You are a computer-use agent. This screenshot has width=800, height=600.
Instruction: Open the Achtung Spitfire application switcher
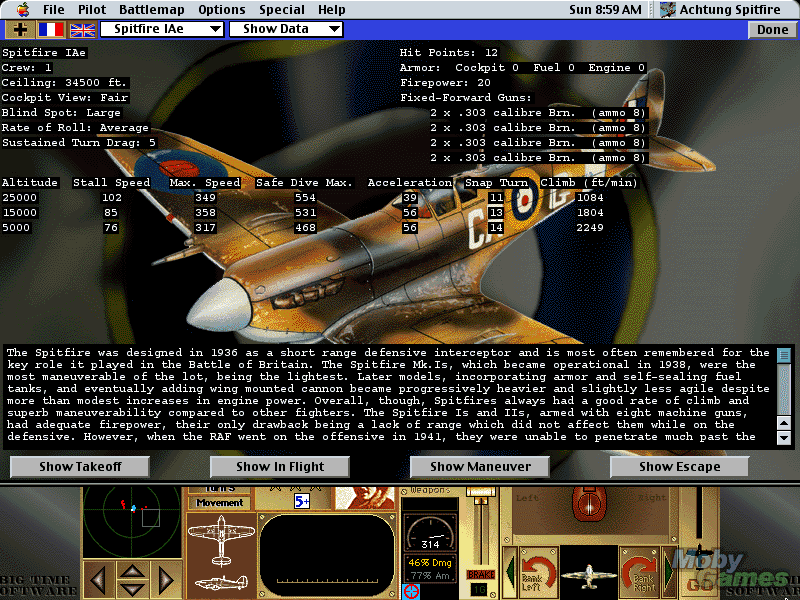click(721, 10)
